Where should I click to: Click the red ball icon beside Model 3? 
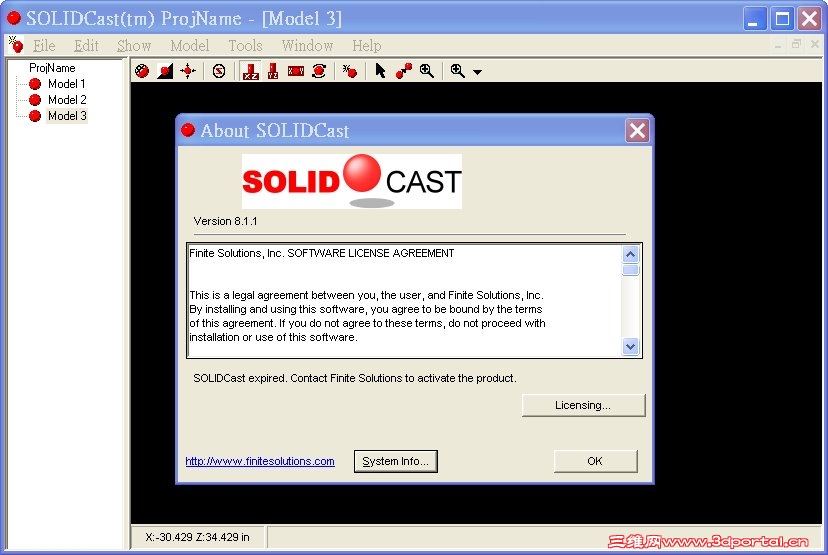[x=35, y=115]
